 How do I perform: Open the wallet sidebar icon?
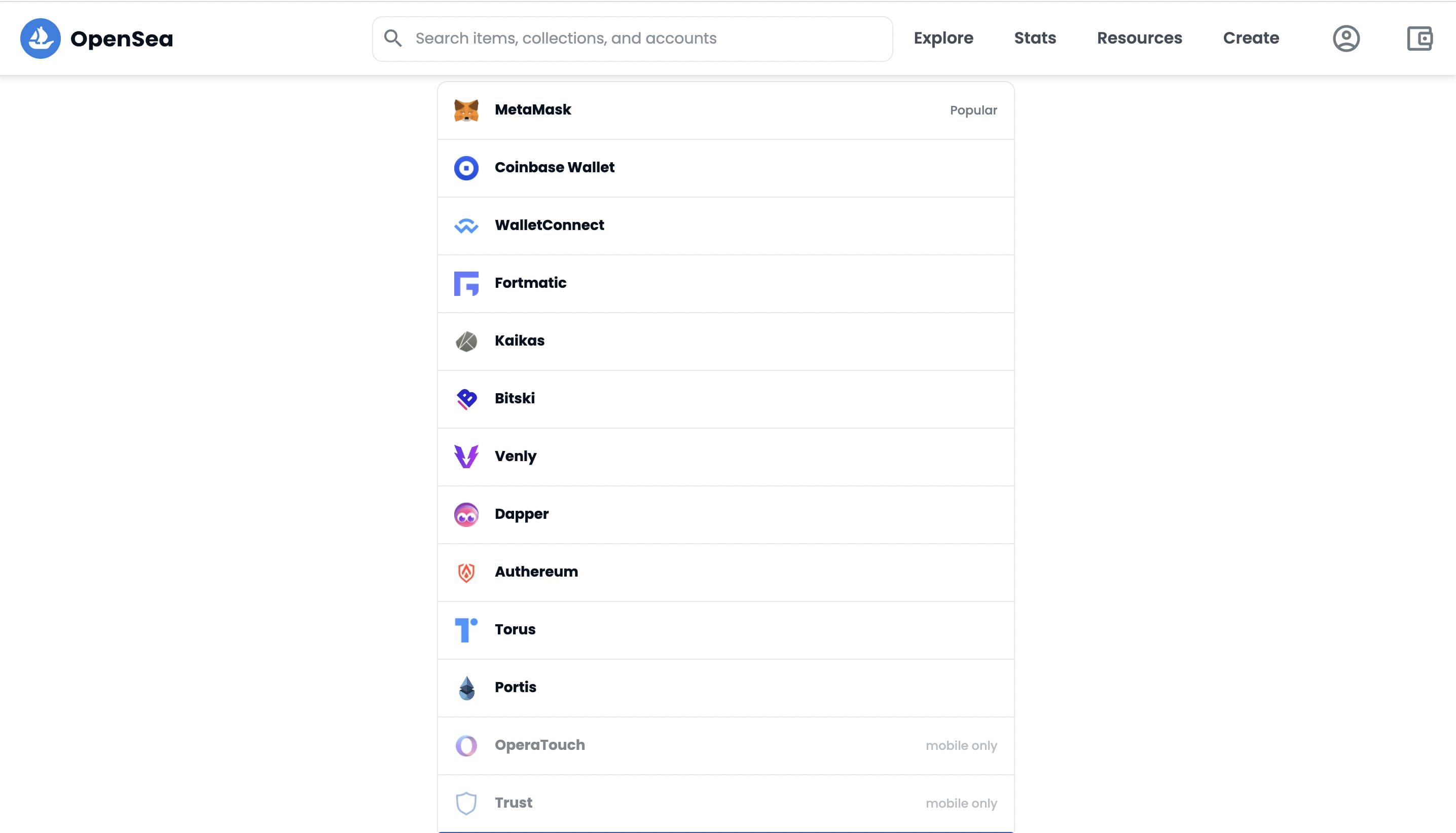click(1420, 39)
